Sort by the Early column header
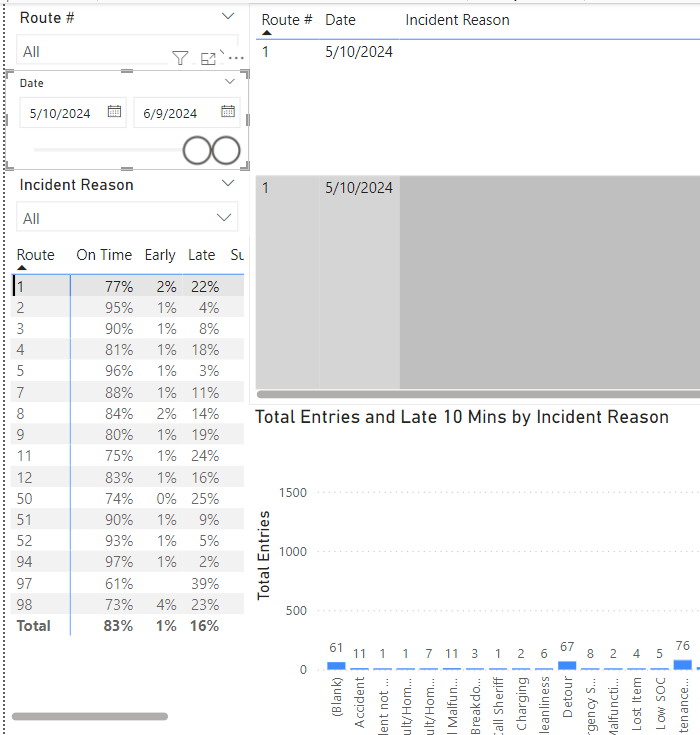700x735 pixels. point(160,255)
